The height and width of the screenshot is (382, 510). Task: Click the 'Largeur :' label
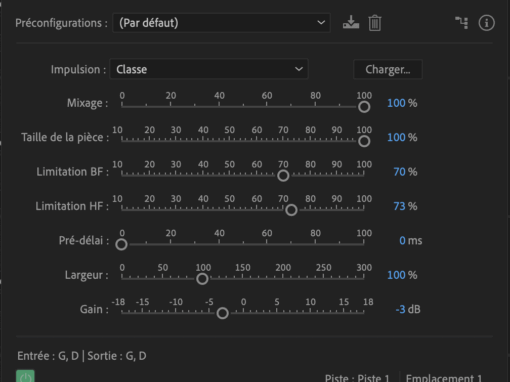tap(87, 275)
